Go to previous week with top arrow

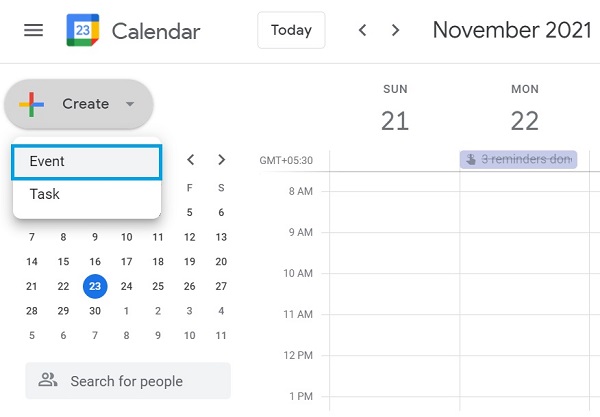tap(363, 30)
